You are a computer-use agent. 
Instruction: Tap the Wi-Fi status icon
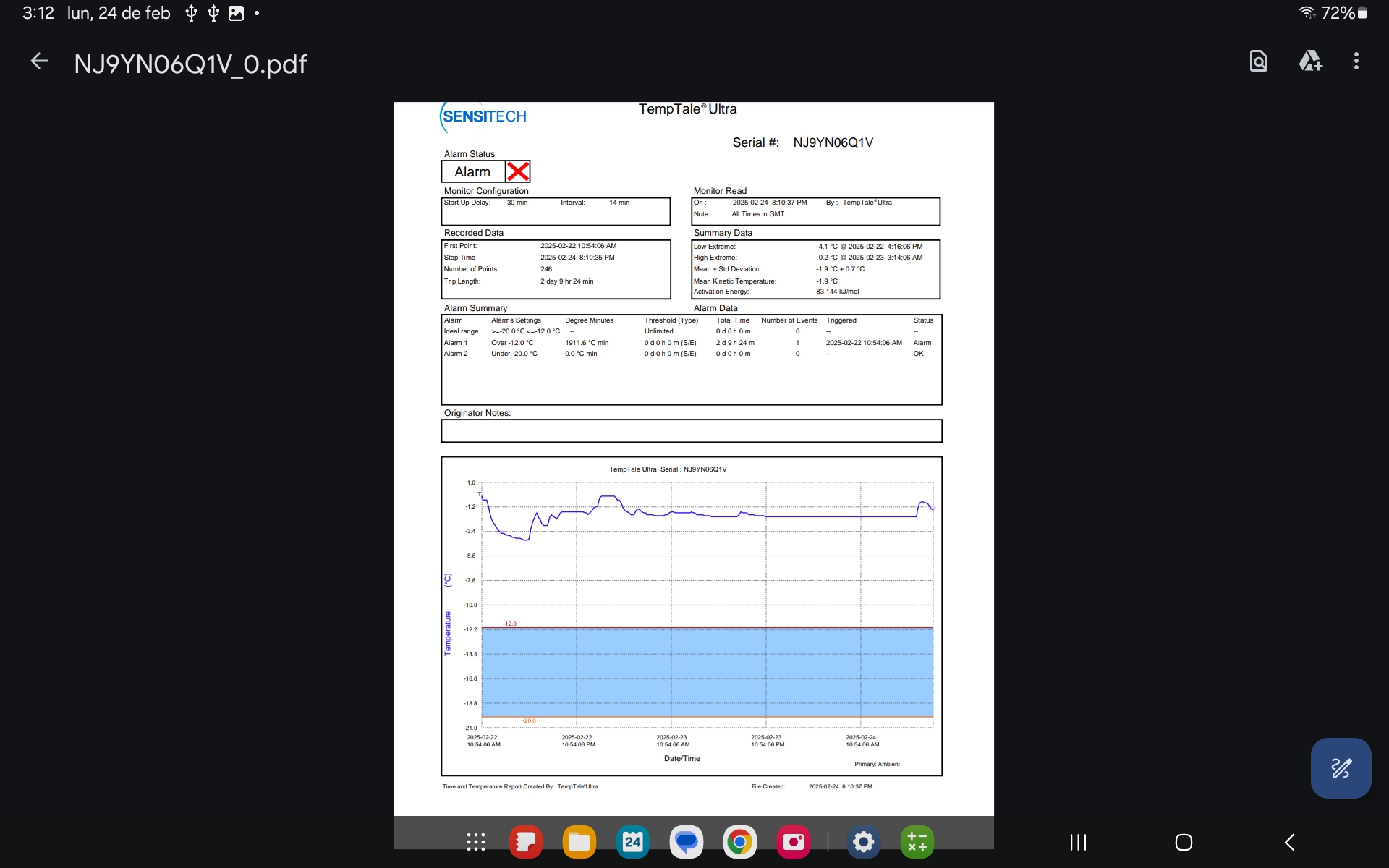tap(1307, 13)
